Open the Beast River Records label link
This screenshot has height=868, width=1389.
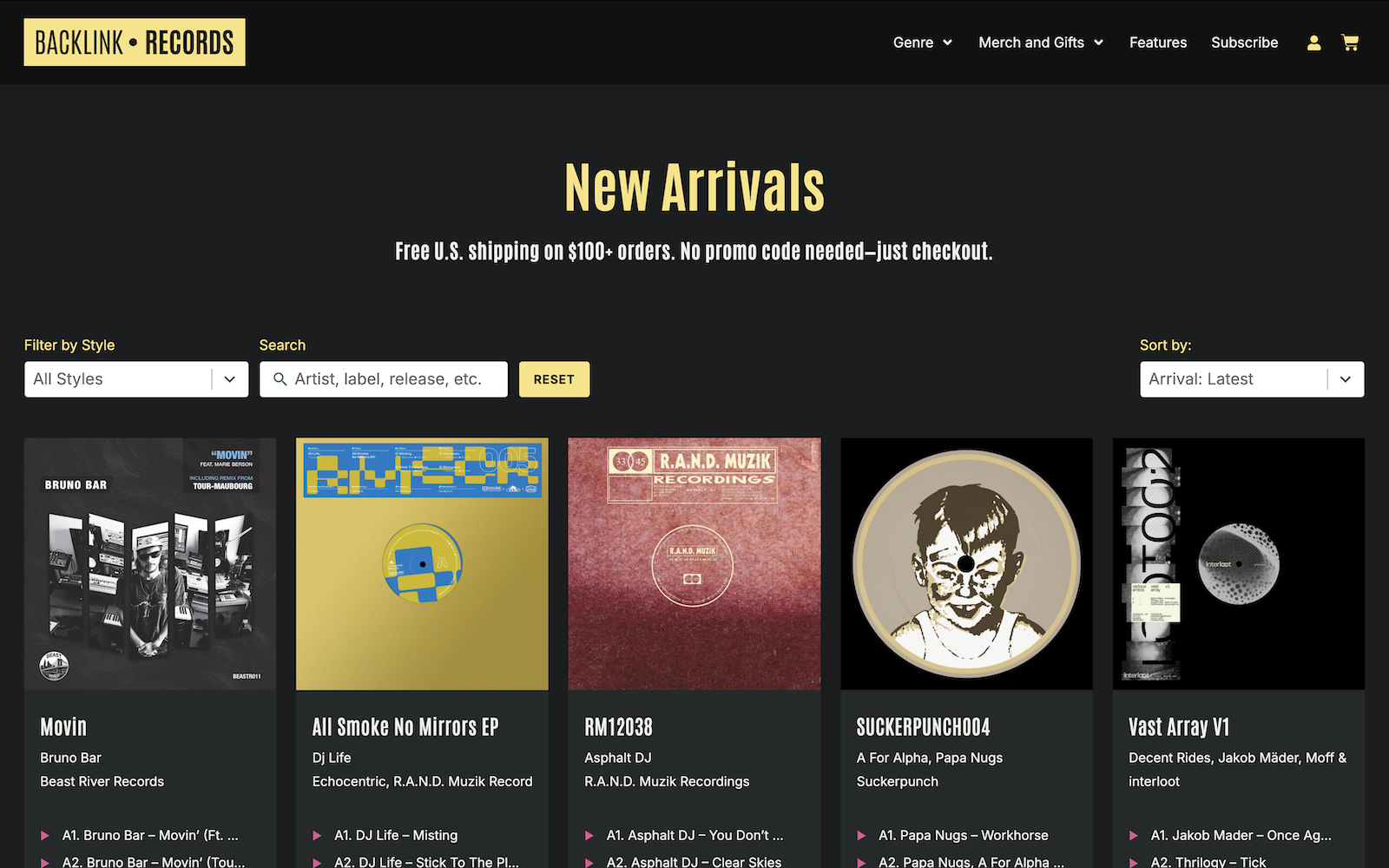(x=102, y=781)
